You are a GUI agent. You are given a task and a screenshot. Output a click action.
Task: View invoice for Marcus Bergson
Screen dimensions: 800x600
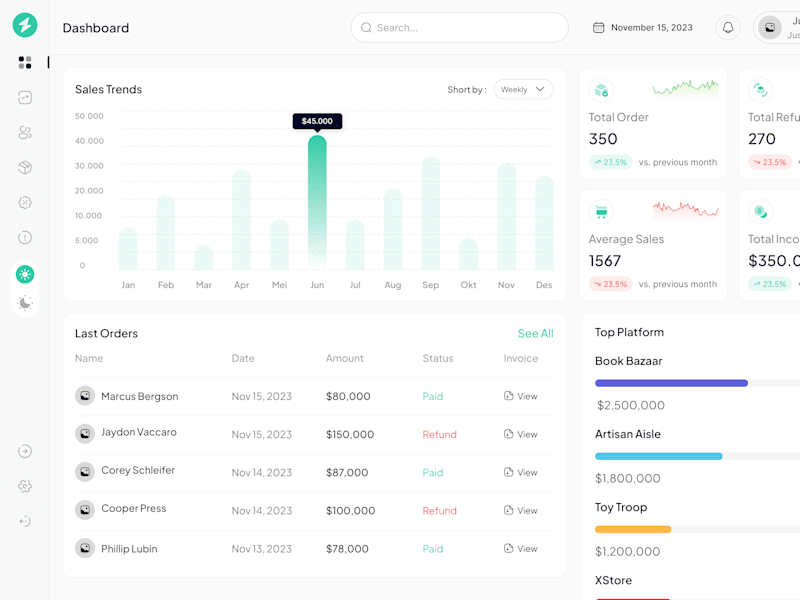[x=520, y=396]
